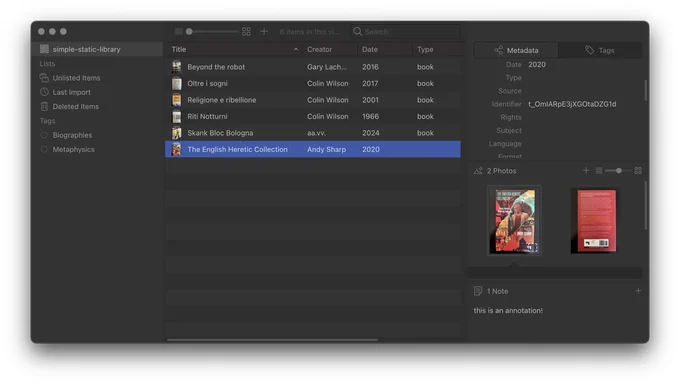This screenshot has height=384, width=680.
Task: Add a photo with the plus button
Action: click(x=586, y=171)
